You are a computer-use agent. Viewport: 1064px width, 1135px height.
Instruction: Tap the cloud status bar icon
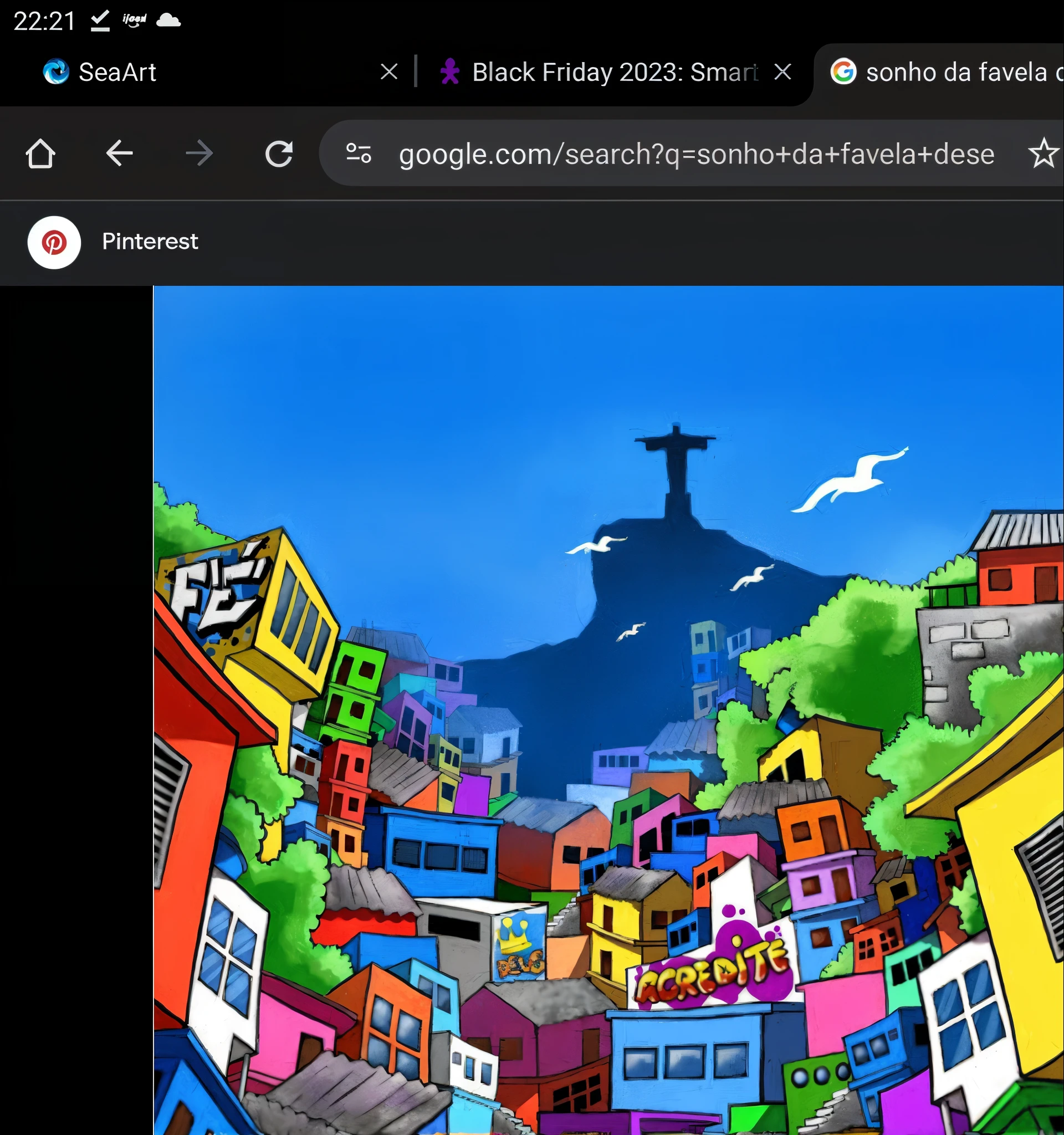tap(168, 21)
